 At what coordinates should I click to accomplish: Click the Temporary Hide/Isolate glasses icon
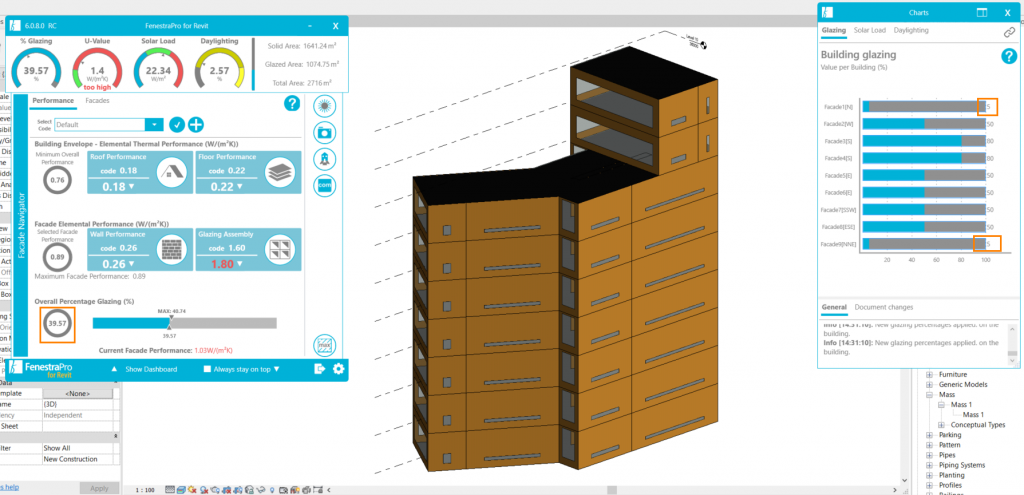(261, 489)
